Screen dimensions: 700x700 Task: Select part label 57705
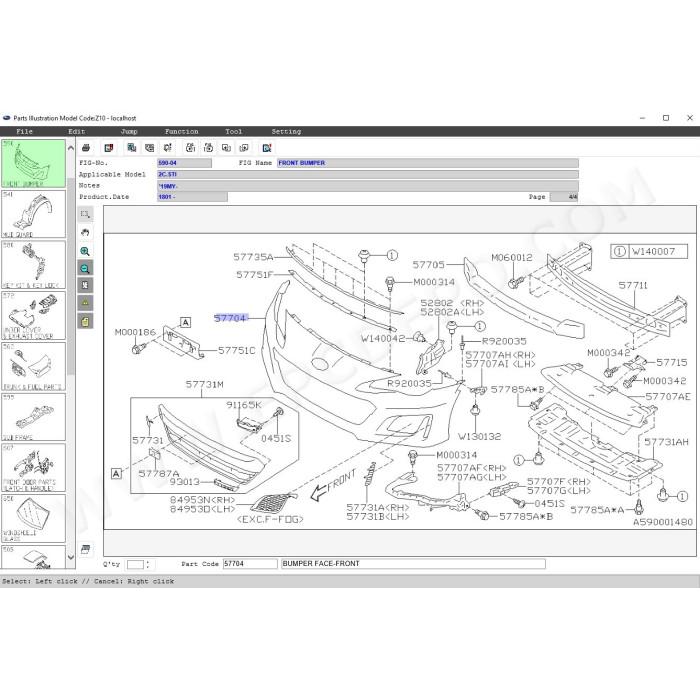[429, 265]
